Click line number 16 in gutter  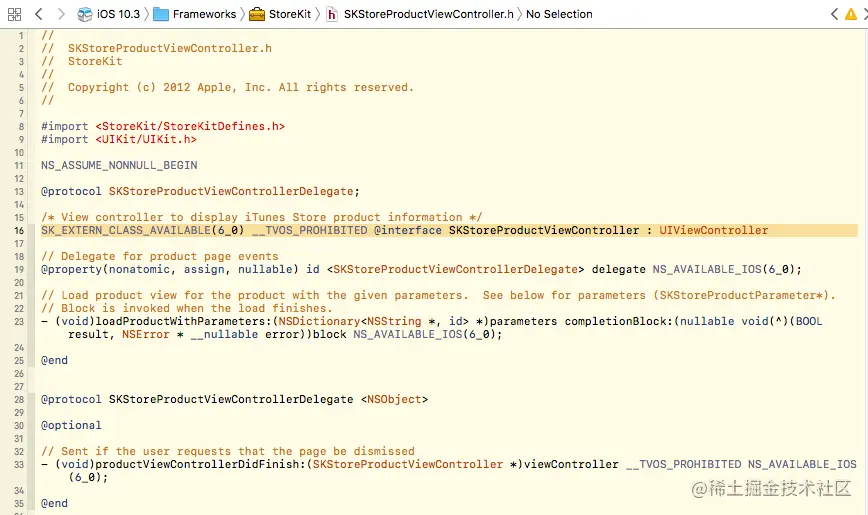click(x=19, y=231)
